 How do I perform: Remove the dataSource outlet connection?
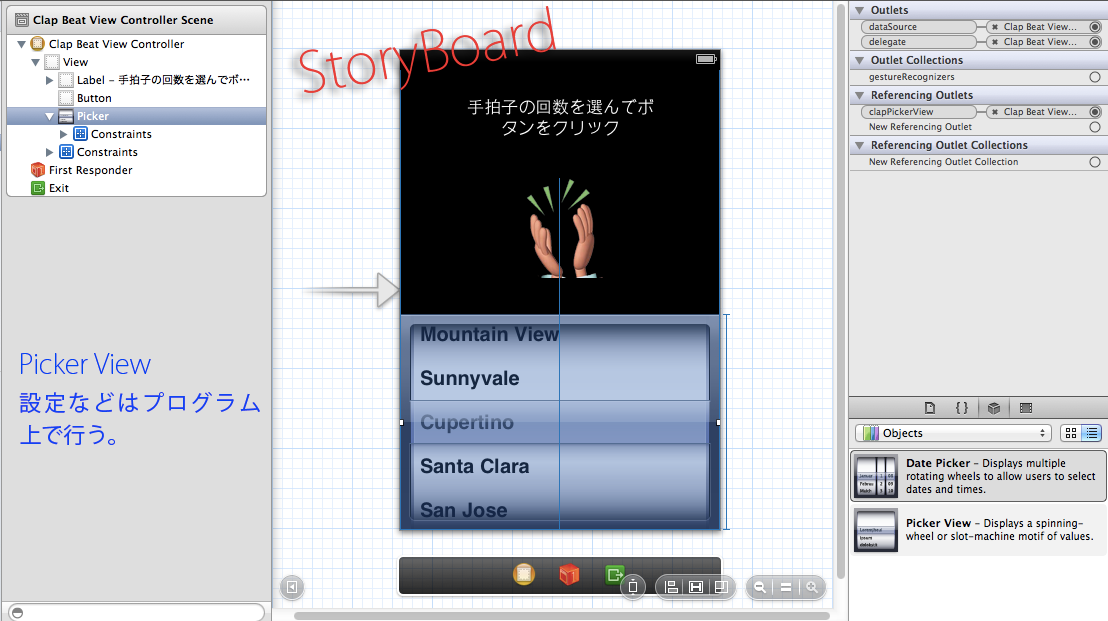(995, 27)
